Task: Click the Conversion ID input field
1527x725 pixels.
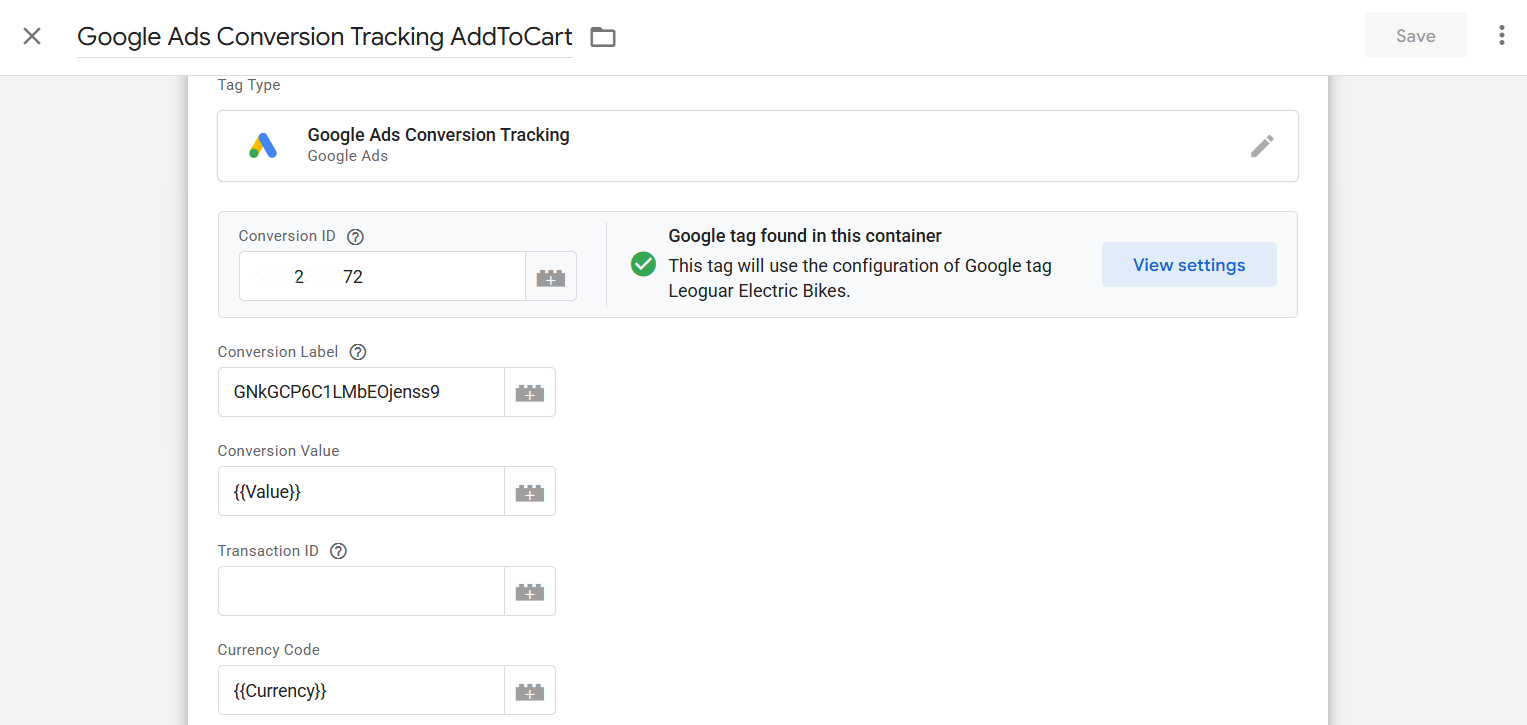Action: [382, 277]
